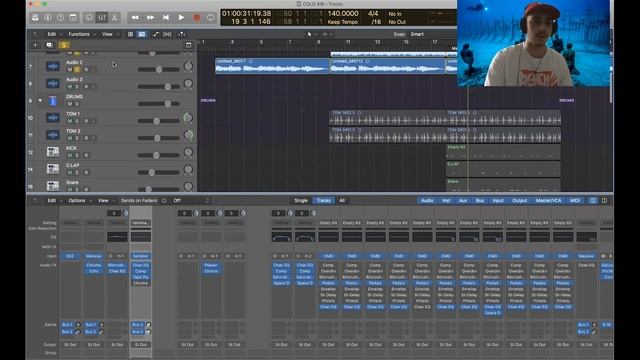Click the TOM 1 track waveform icon
Image resolution: width=640 pixels, height=360 pixels.
pos(53,118)
